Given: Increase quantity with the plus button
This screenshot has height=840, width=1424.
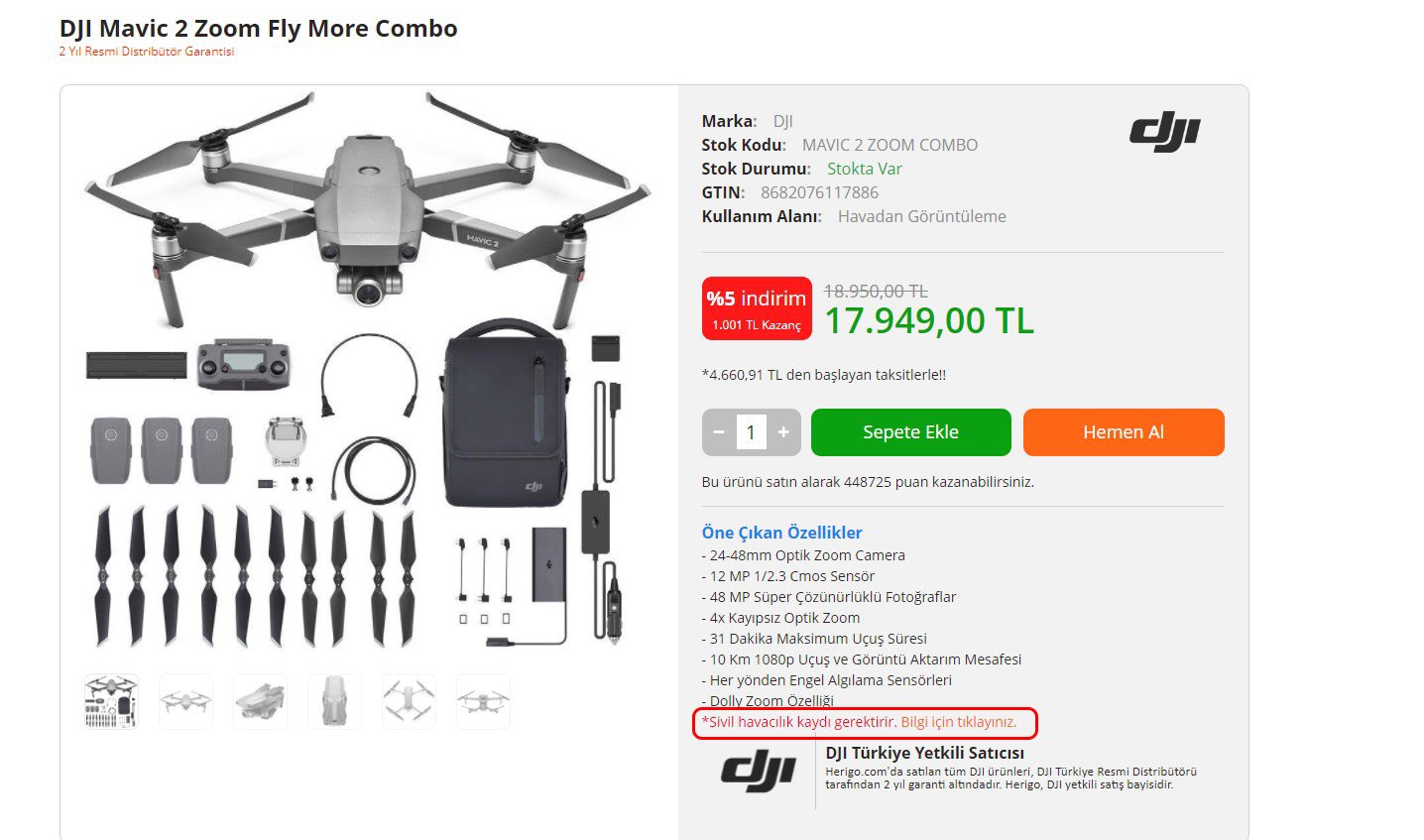Looking at the screenshot, I should coord(783,432).
